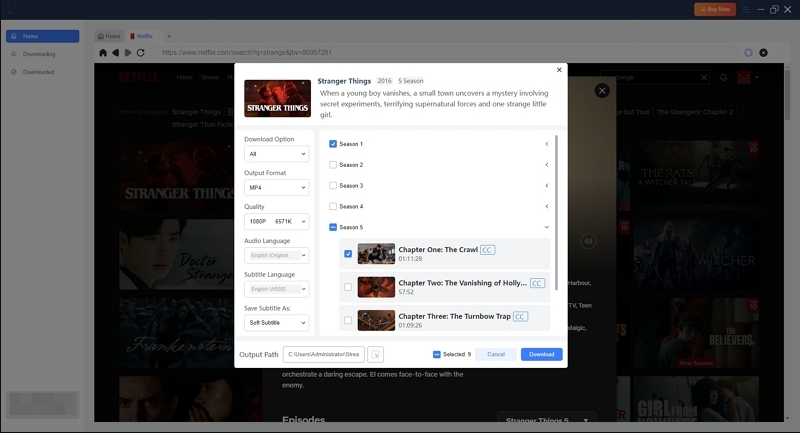Toggle the Selected: 9 select-all checkbox
The image size is (800, 433).
[x=437, y=354]
